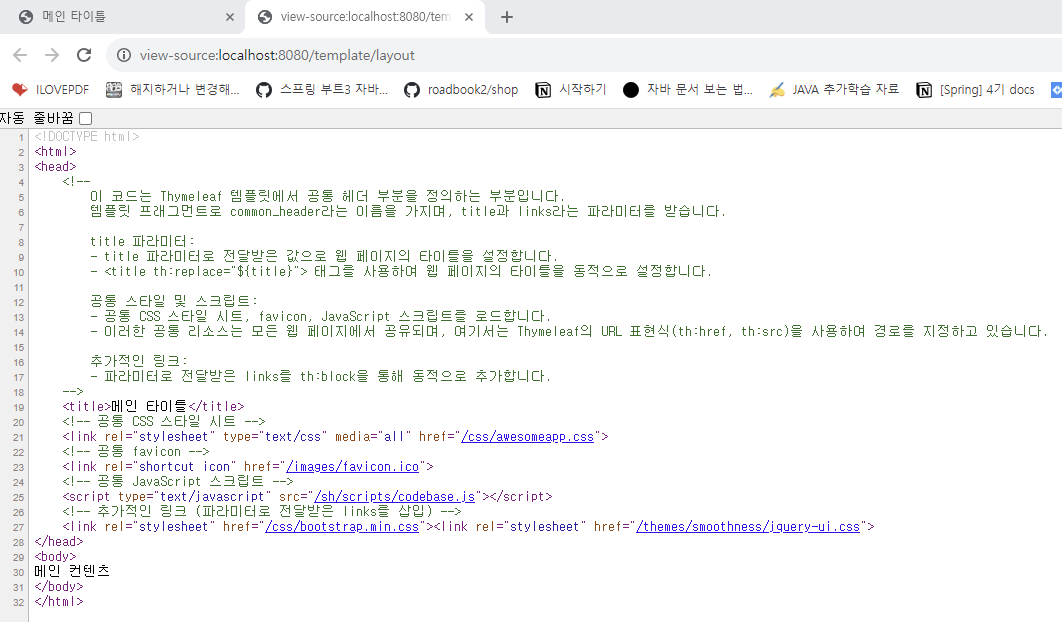Open the ILOVEPDF bookmark
Viewport: 1062px width, 622px height.
(x=51, y=89)
